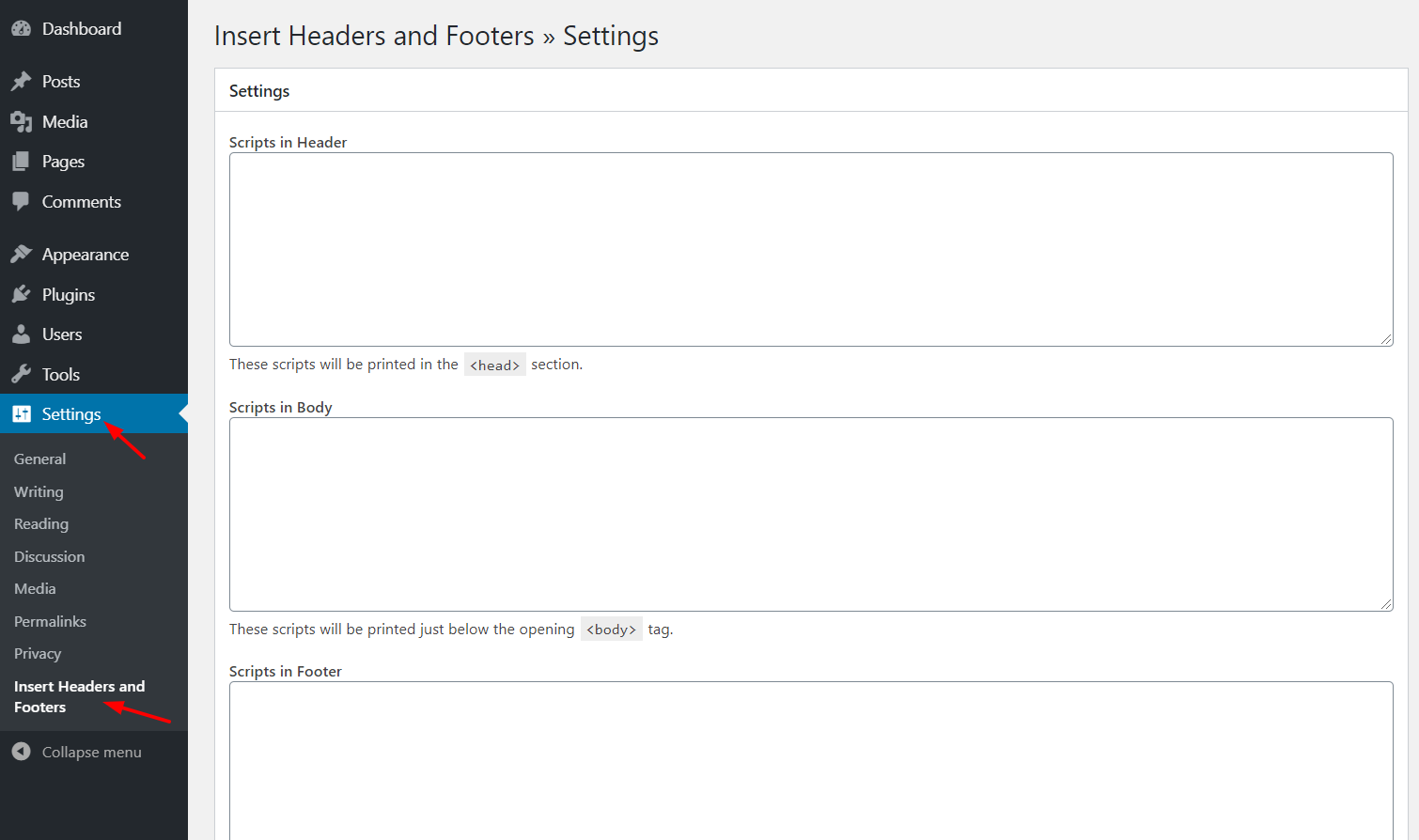
Task: Click inside the Scripts in Header textarea
Action: [x=811, y=250]
